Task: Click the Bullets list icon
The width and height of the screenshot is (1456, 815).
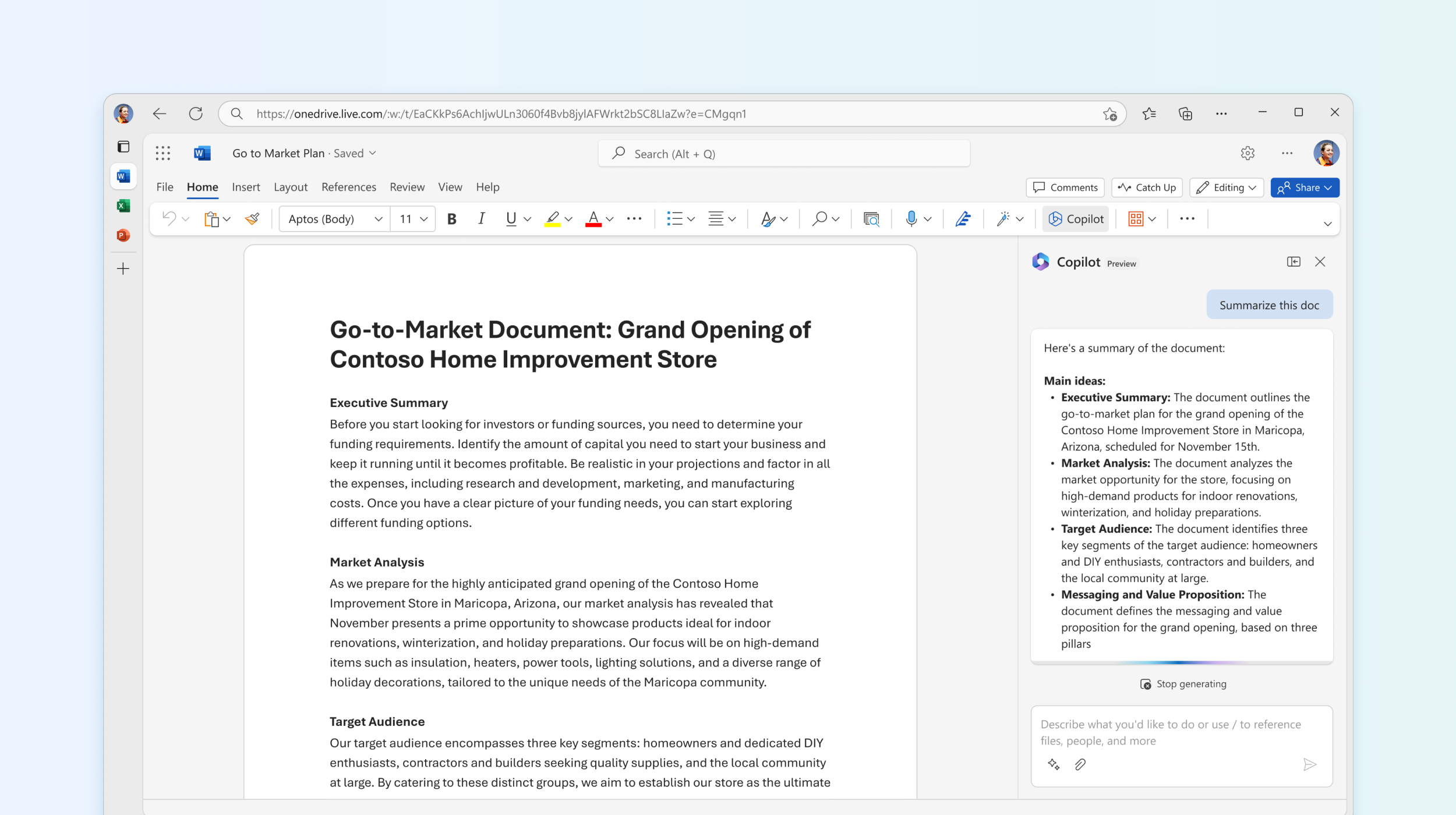Action: coord(673,219)
